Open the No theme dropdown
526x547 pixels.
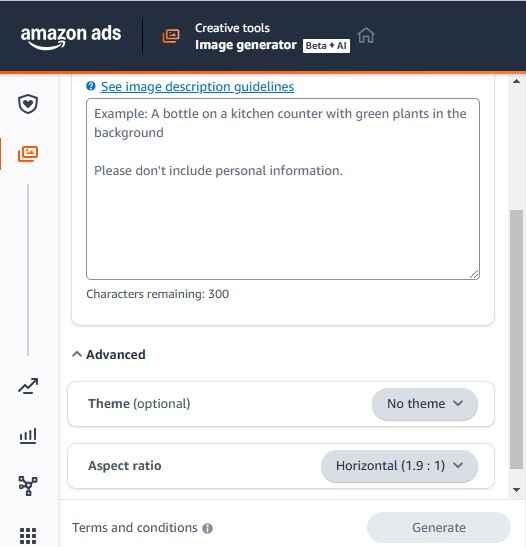click(424, 404)
